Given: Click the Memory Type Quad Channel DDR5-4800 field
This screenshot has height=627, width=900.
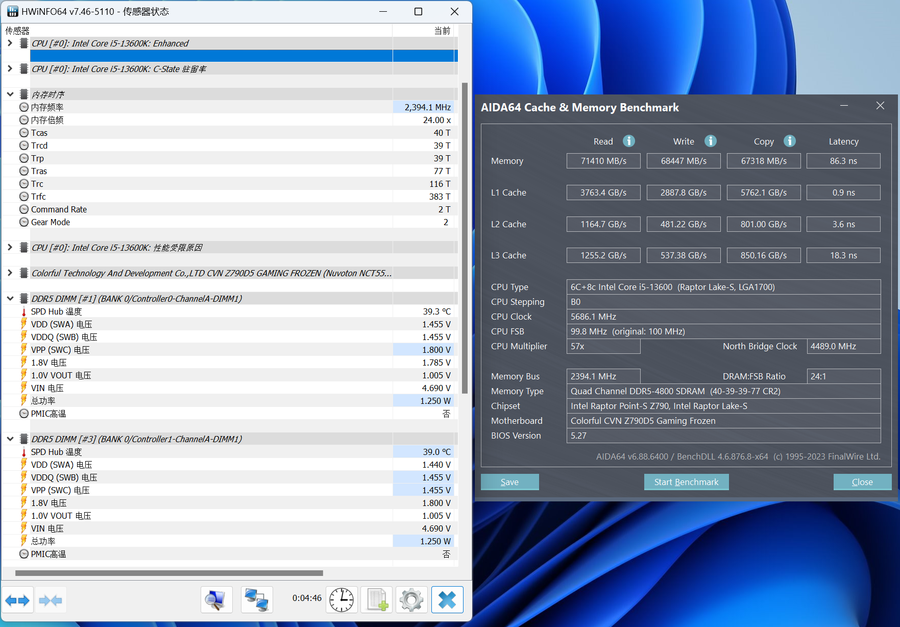Looking at the screenshot, I should tap(723, 392).
